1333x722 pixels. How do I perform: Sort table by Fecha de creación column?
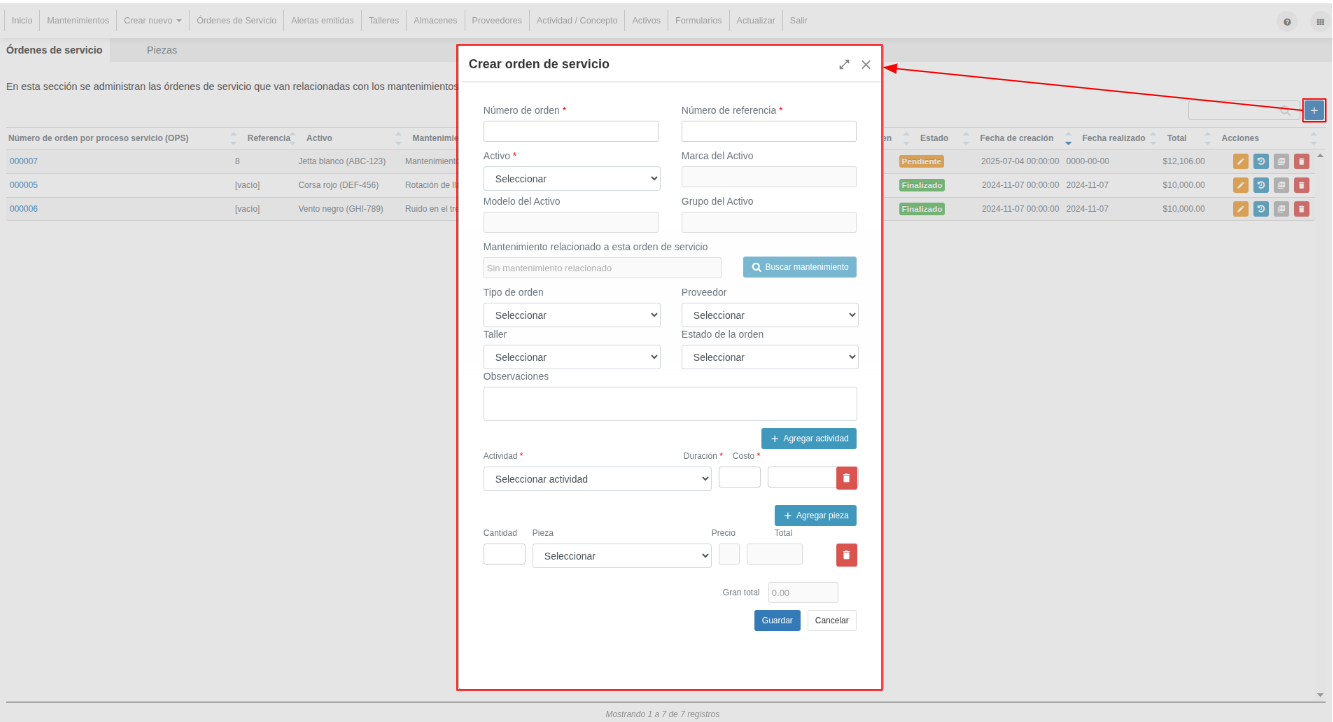tap(1016, 138)
